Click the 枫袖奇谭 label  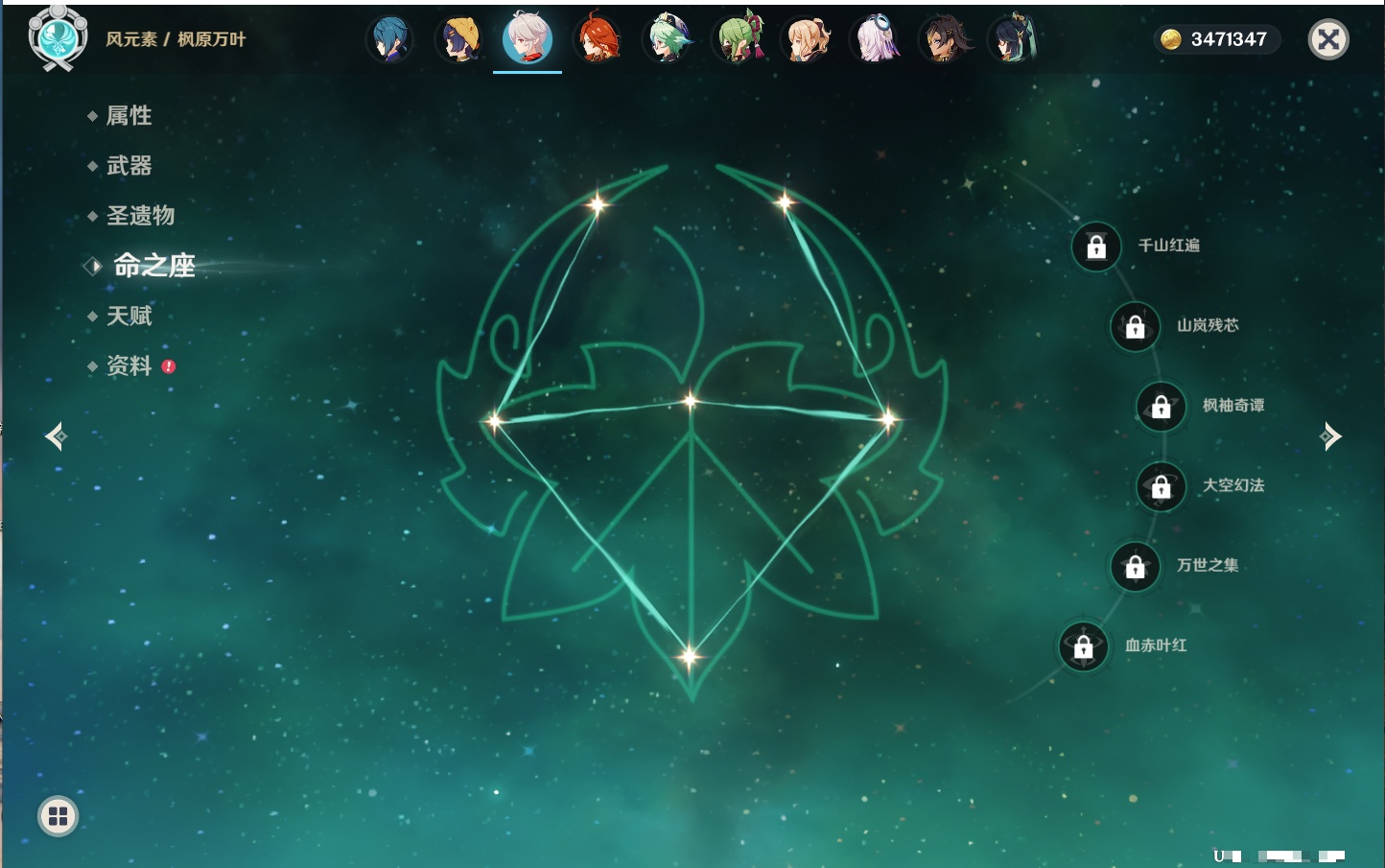coord(1234,406)
